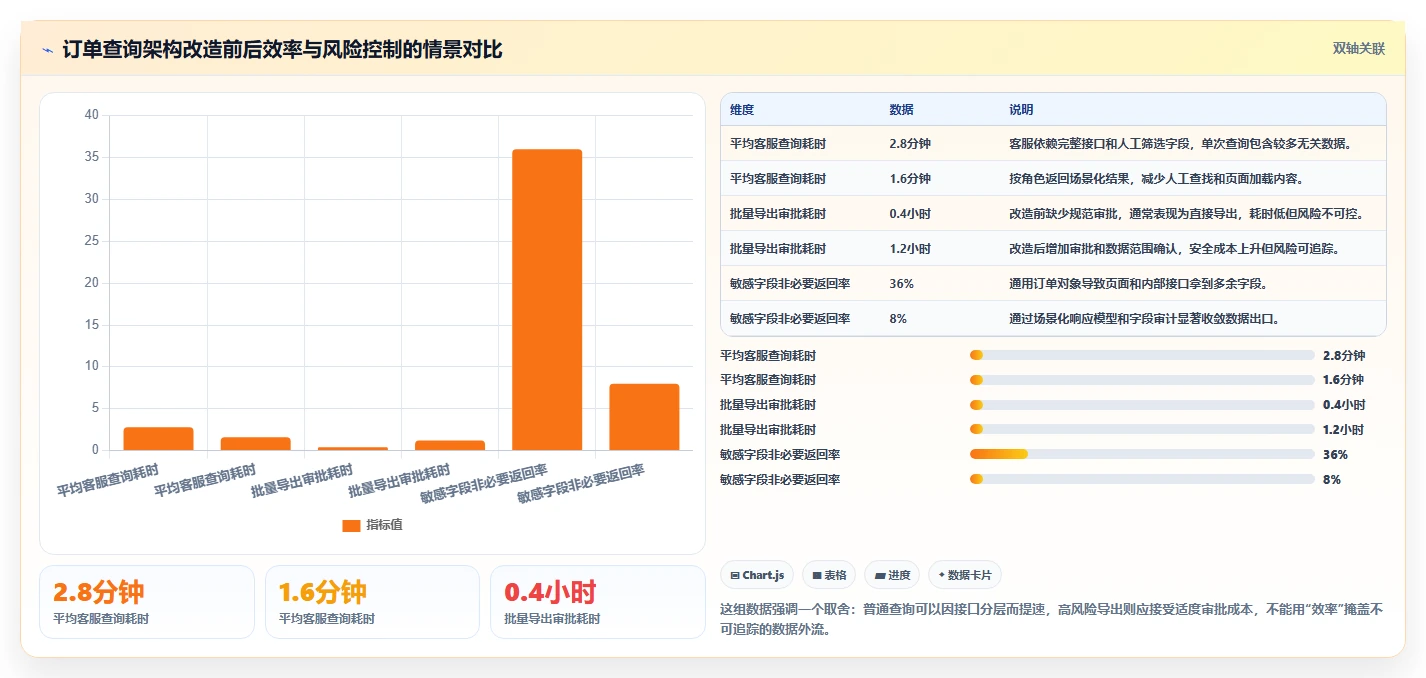Click the 1.2小时 value in the progress list
This screenshot has height=678, width=1426.
click(x=1343, y=430)
